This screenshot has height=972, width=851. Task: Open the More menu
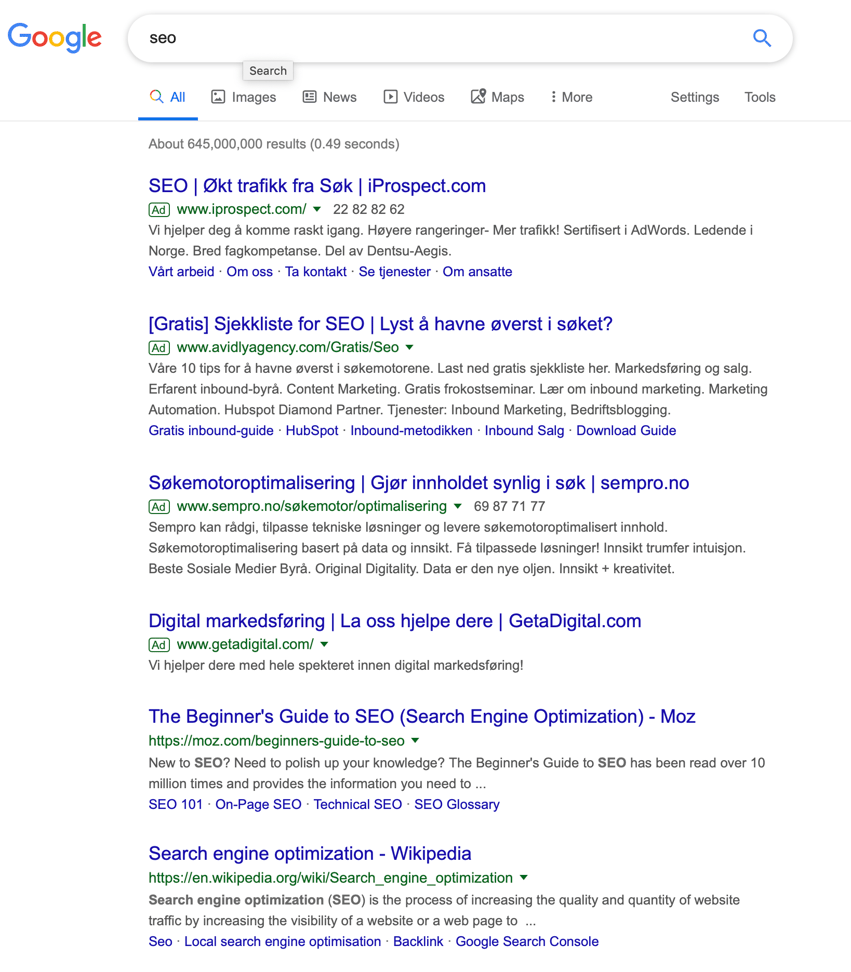point(571,97)
